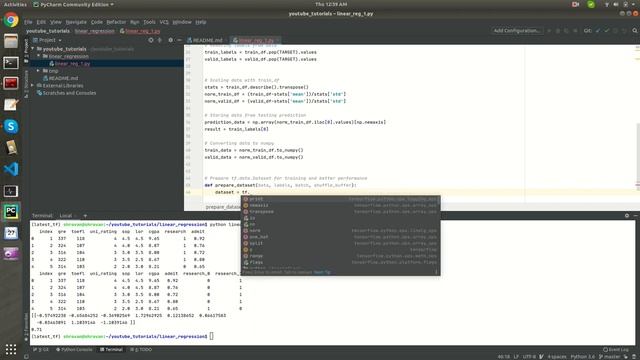
Task: Open the TODO tool window button
Action: click(141, 350)
